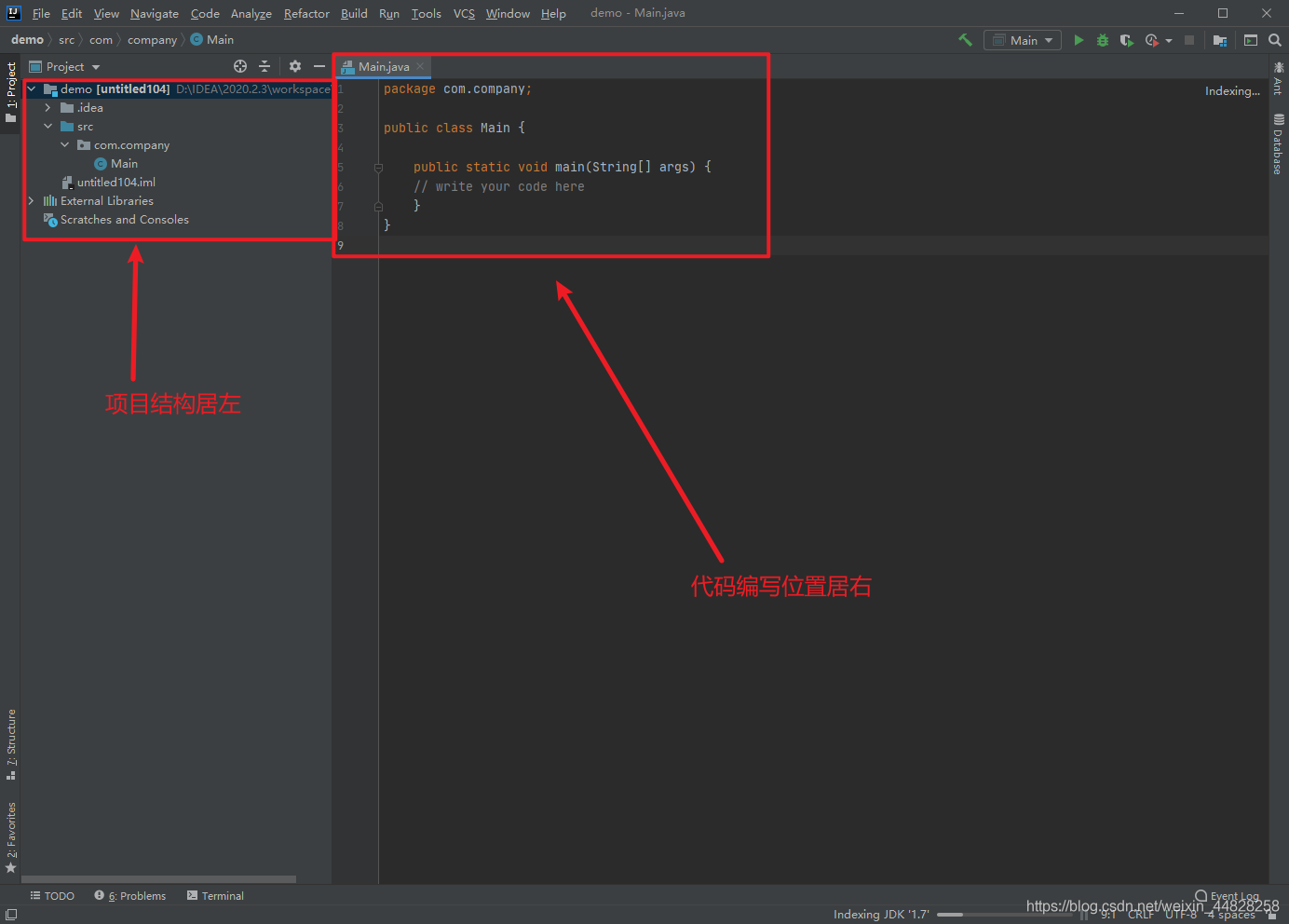Click the CRLF line separator status
Image resolution: width=1289 pixels, height=924 pixels.
click(1140, 915)
